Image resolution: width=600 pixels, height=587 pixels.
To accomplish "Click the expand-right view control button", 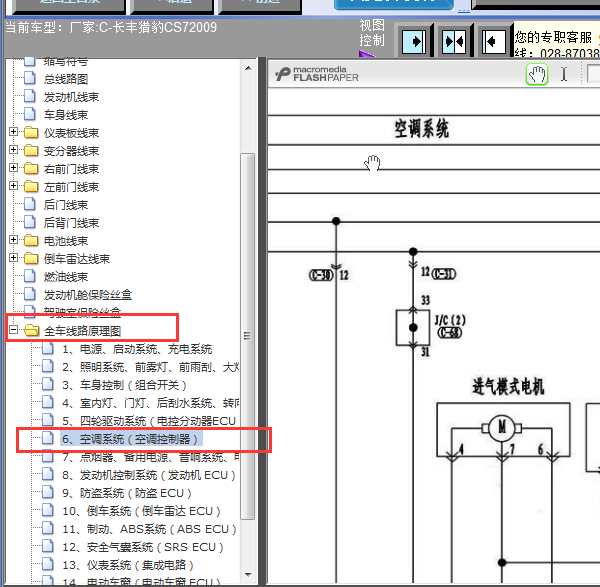I will [414, 41].
